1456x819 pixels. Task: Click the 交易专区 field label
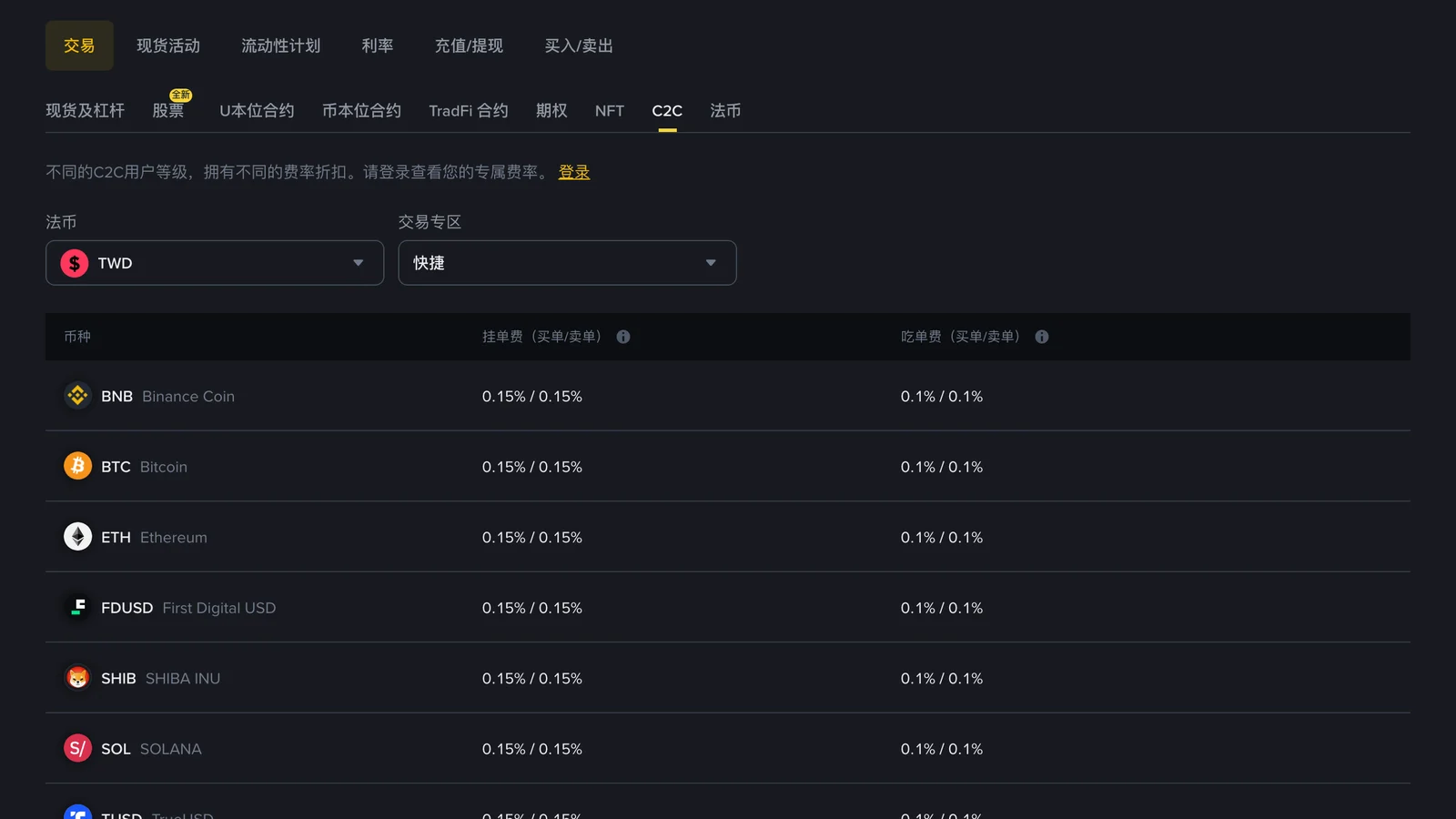pos(430,222)
